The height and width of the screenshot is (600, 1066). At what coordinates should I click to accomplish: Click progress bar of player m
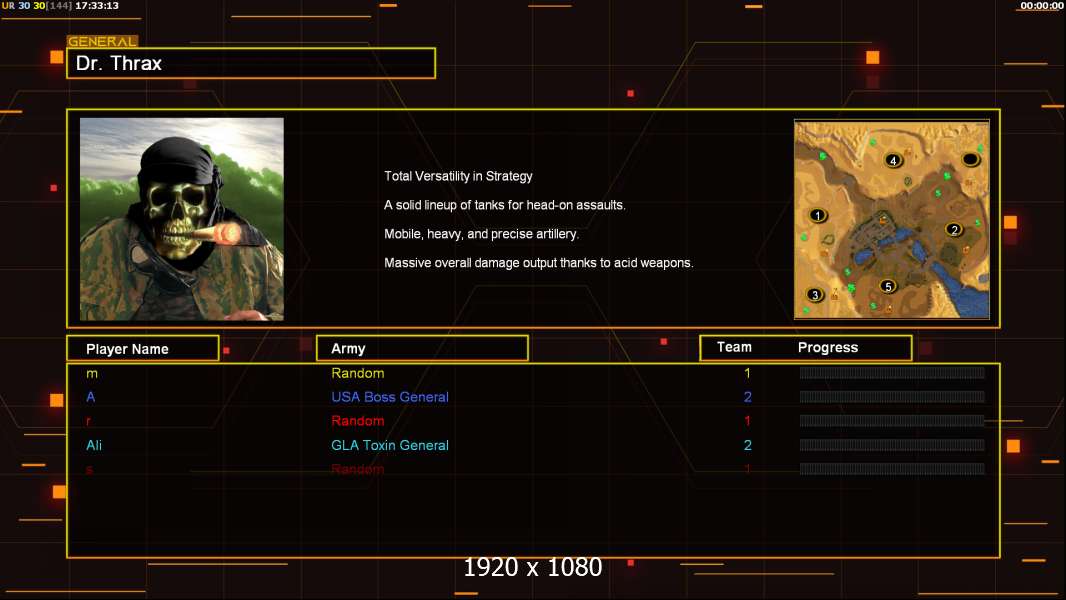tap(892, 372)
